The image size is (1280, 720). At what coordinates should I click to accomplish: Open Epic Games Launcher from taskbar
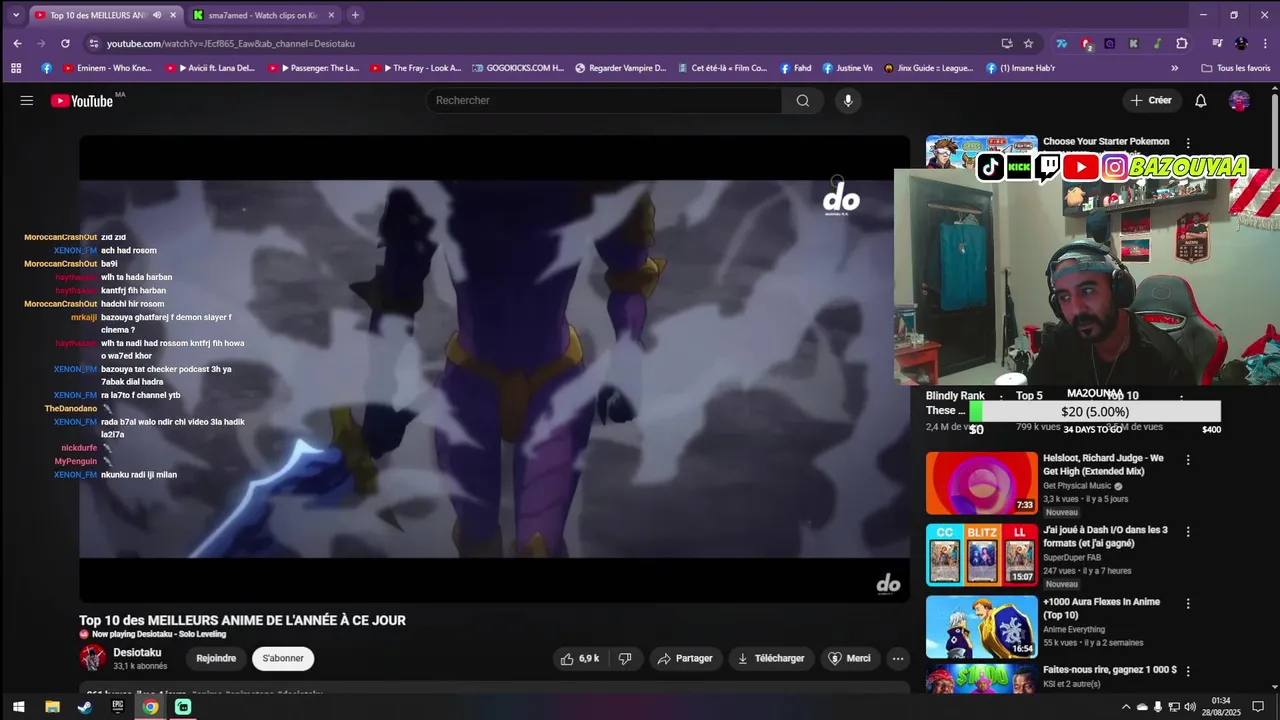tap(117, 707)
